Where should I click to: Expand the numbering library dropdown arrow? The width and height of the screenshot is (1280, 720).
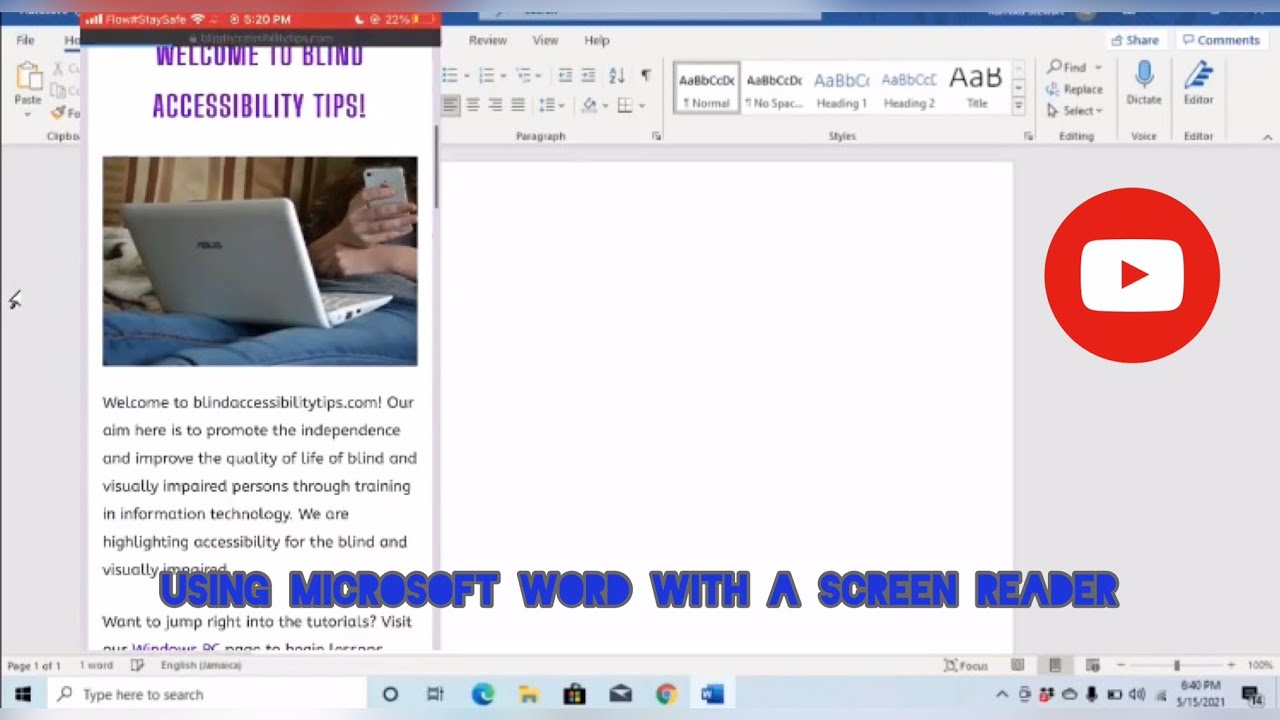point(502,76)
